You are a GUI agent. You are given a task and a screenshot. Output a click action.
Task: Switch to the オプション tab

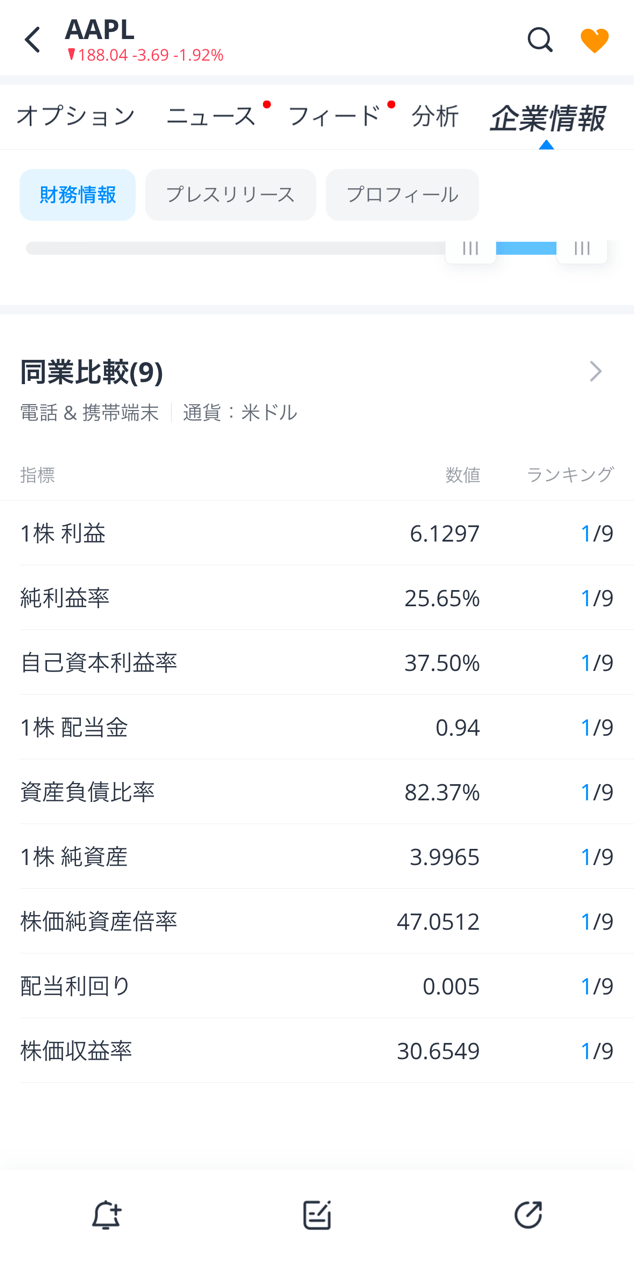pos(76,116)
